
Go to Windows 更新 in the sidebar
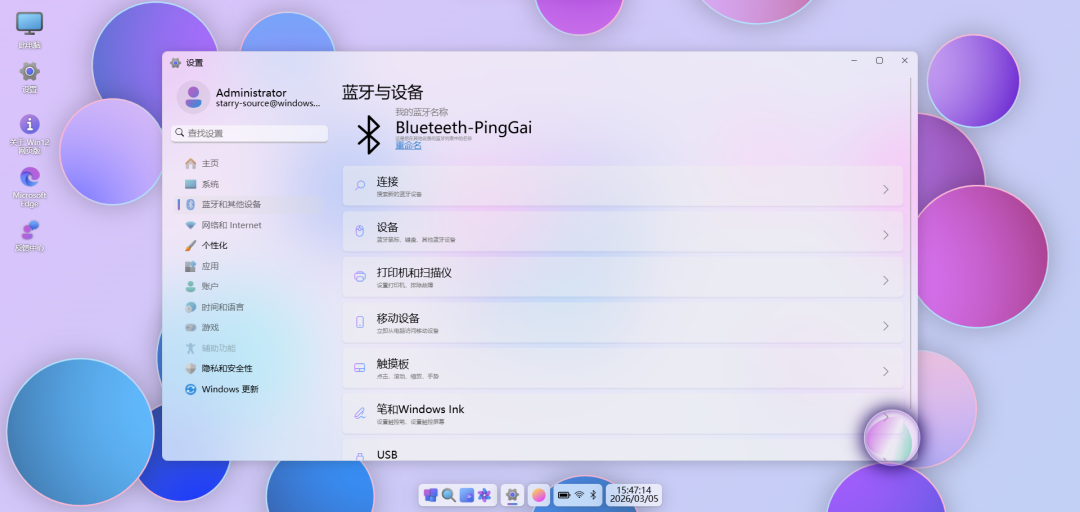coord(249,389)
